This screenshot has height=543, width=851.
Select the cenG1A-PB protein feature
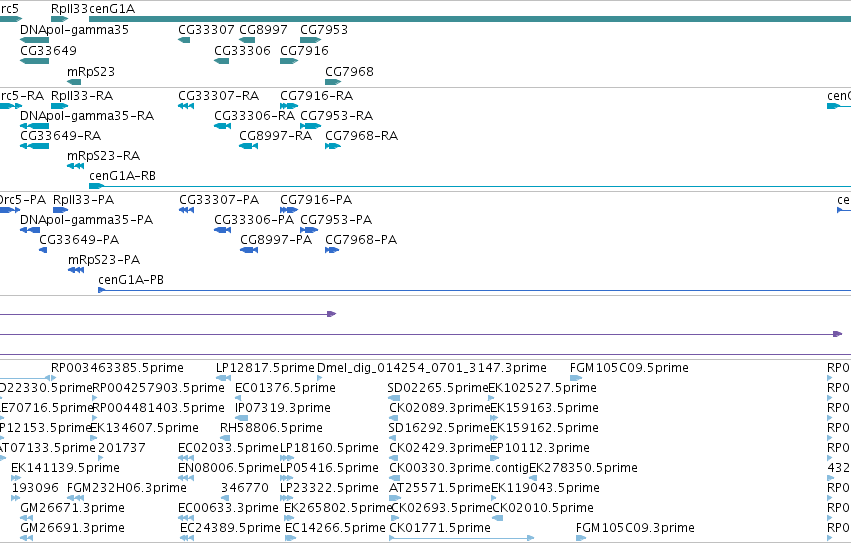coord(474,290)
